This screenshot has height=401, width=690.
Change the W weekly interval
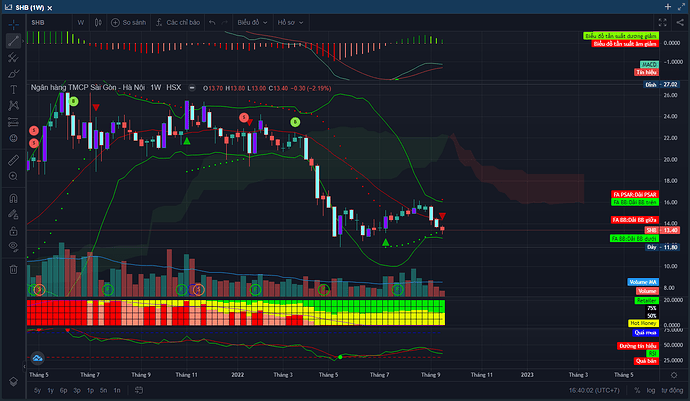click(x=81, y=22)
